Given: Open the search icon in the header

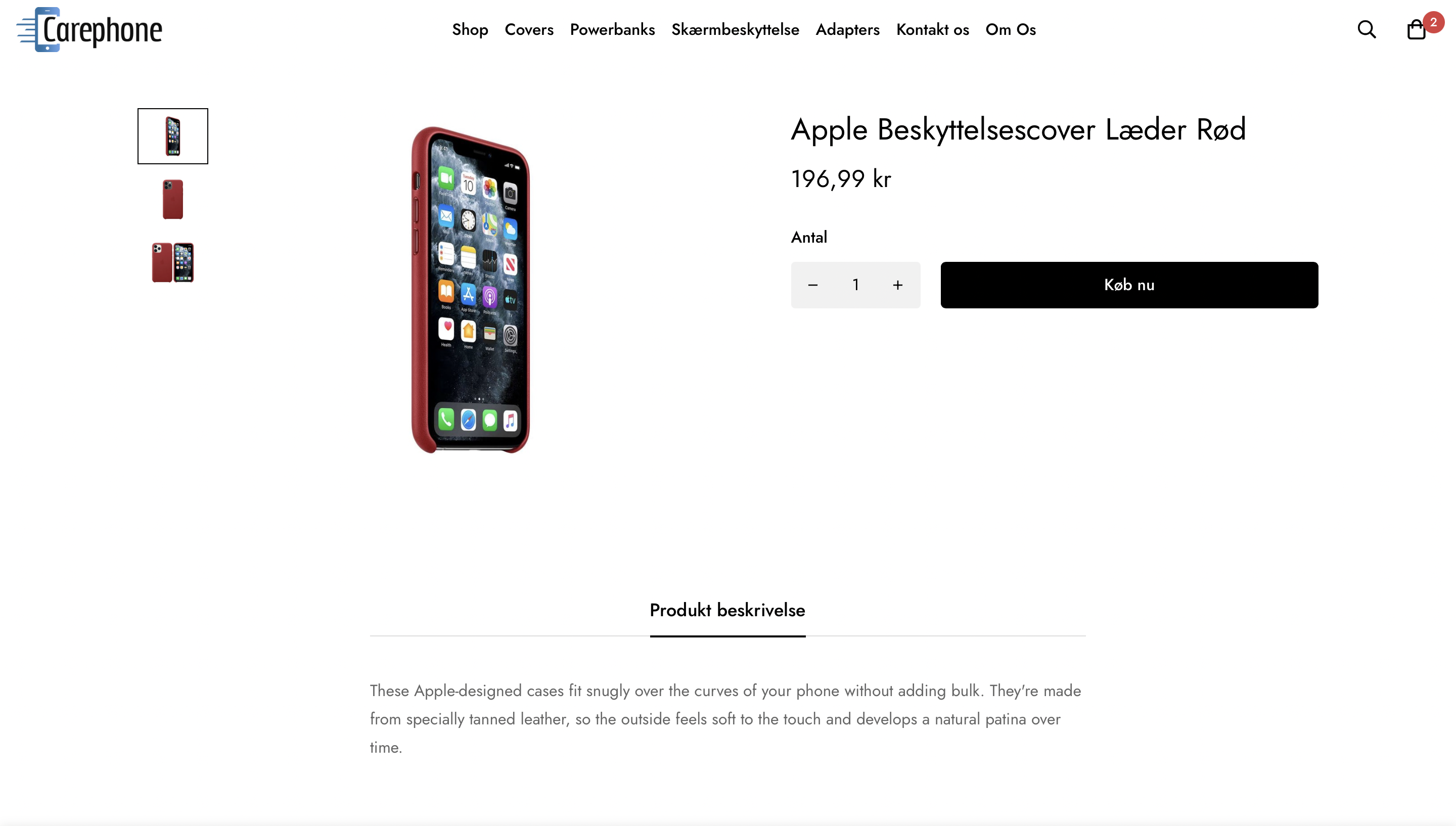Looking at the screenshot, I should point(1367,29).
